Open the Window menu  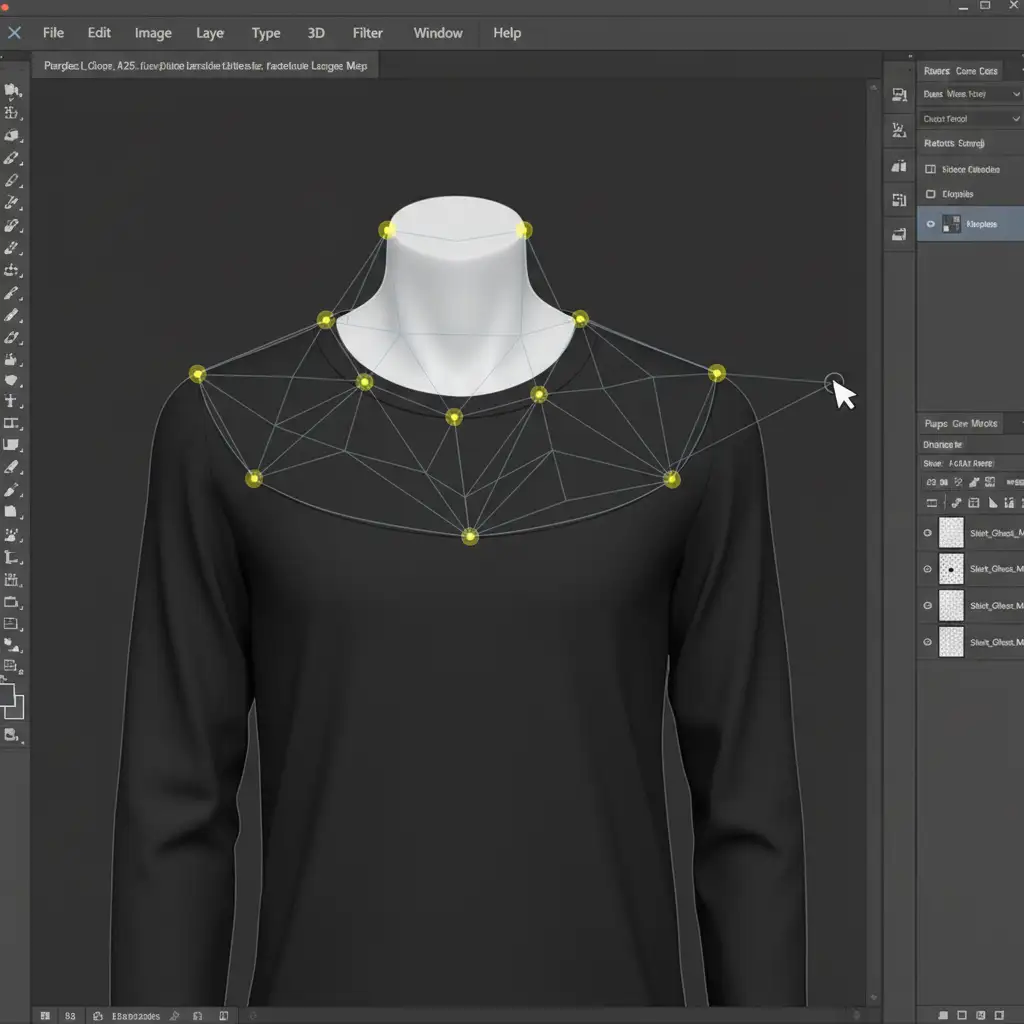(x=438, y=33)
